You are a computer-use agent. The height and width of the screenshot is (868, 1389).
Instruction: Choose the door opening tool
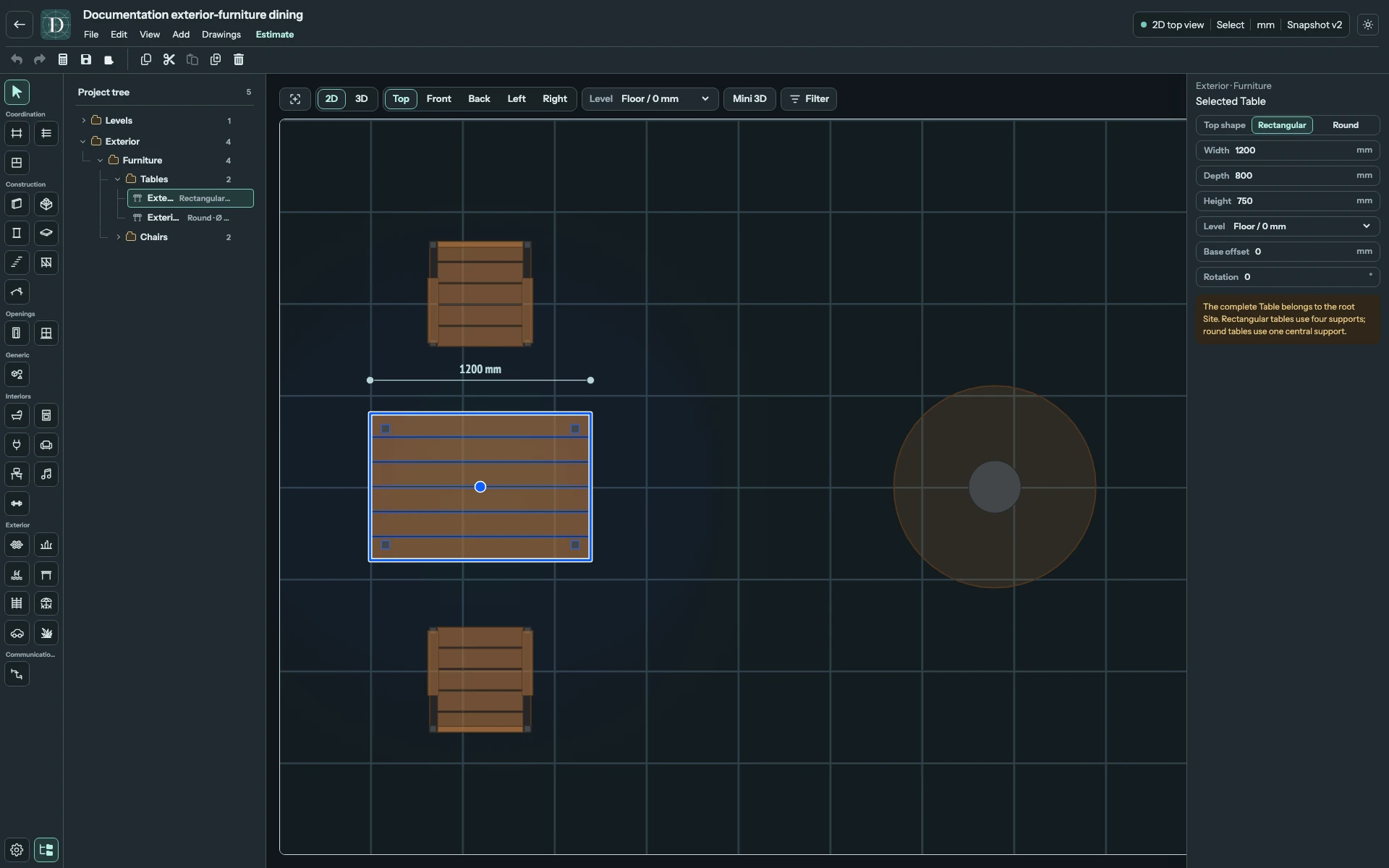(x=17, y=333)
